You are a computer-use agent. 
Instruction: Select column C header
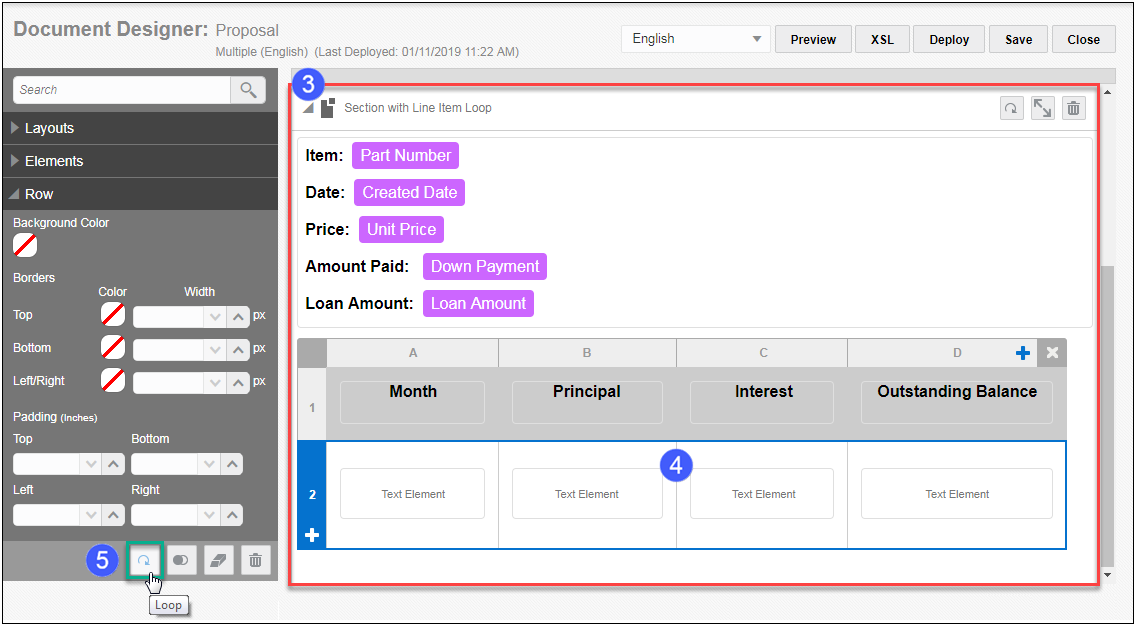(763, 353)
